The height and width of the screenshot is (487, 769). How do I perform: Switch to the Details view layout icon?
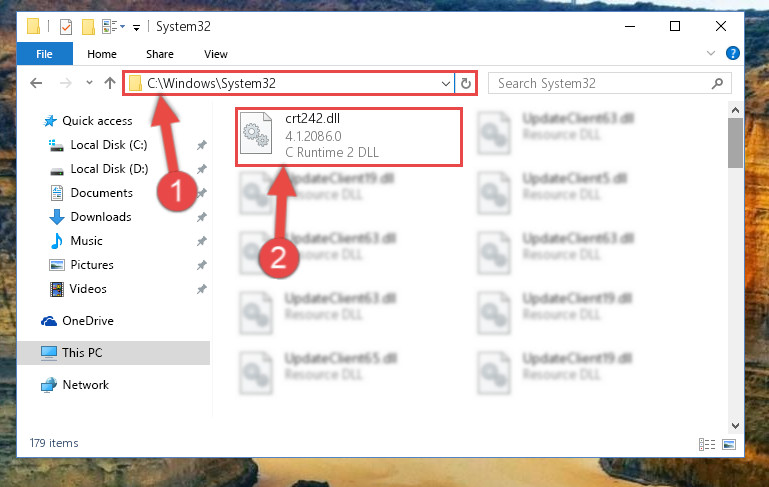click(707, 444)
